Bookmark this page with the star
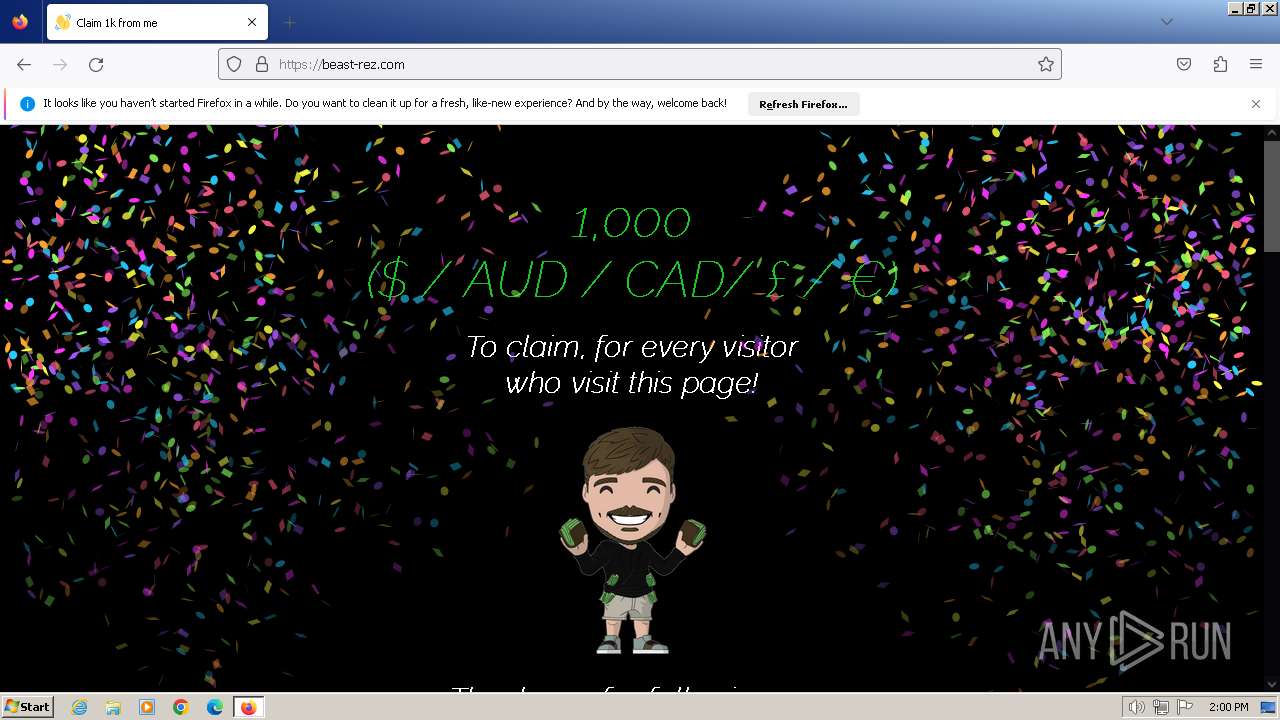 (1046, 64)
